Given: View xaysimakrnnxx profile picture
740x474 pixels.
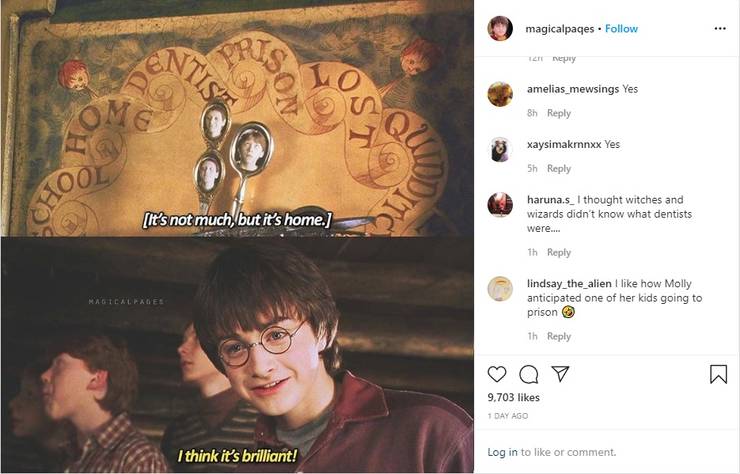Looking at the screenshot, I should (x=500, y=150).
